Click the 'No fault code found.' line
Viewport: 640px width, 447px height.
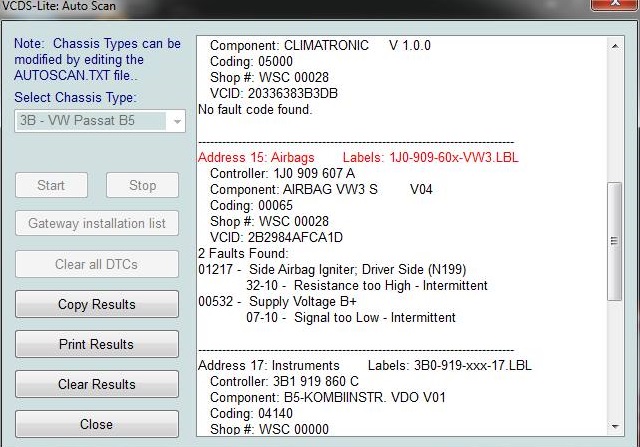256,109
